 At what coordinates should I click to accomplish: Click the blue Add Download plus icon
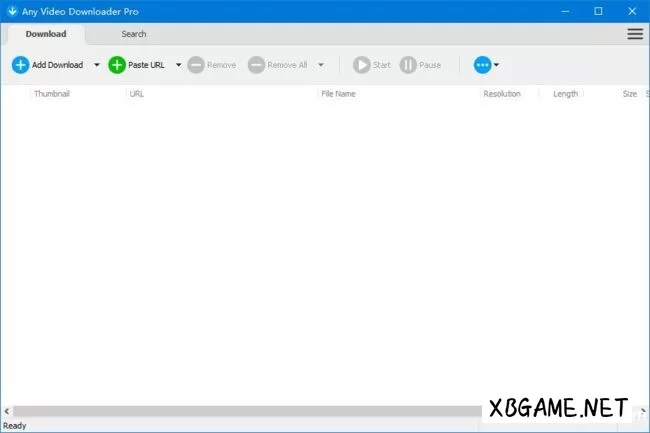point(20,65)
